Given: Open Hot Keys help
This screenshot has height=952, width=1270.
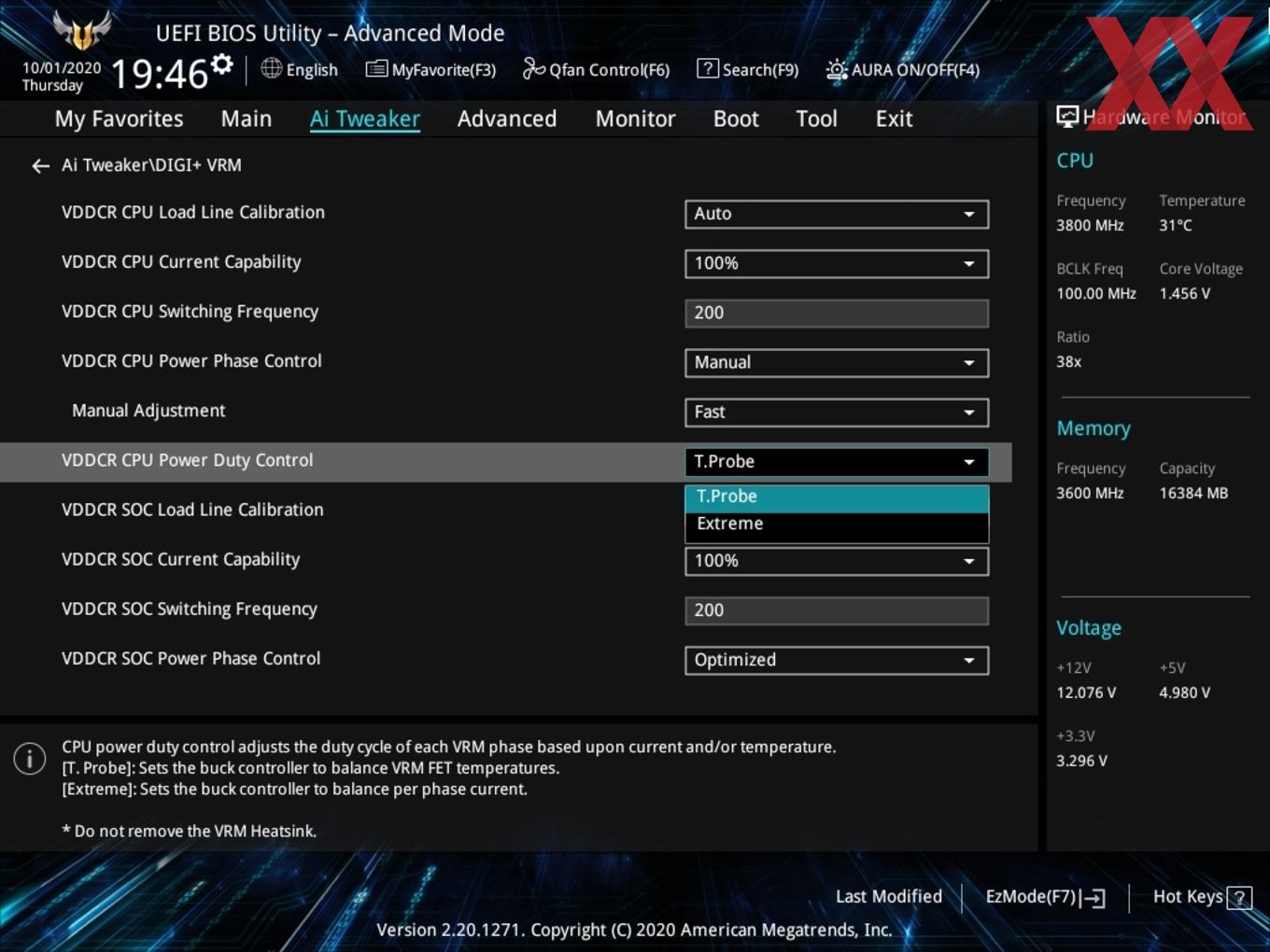Looking at the screenshot, I should click(x=1188, y=897).
